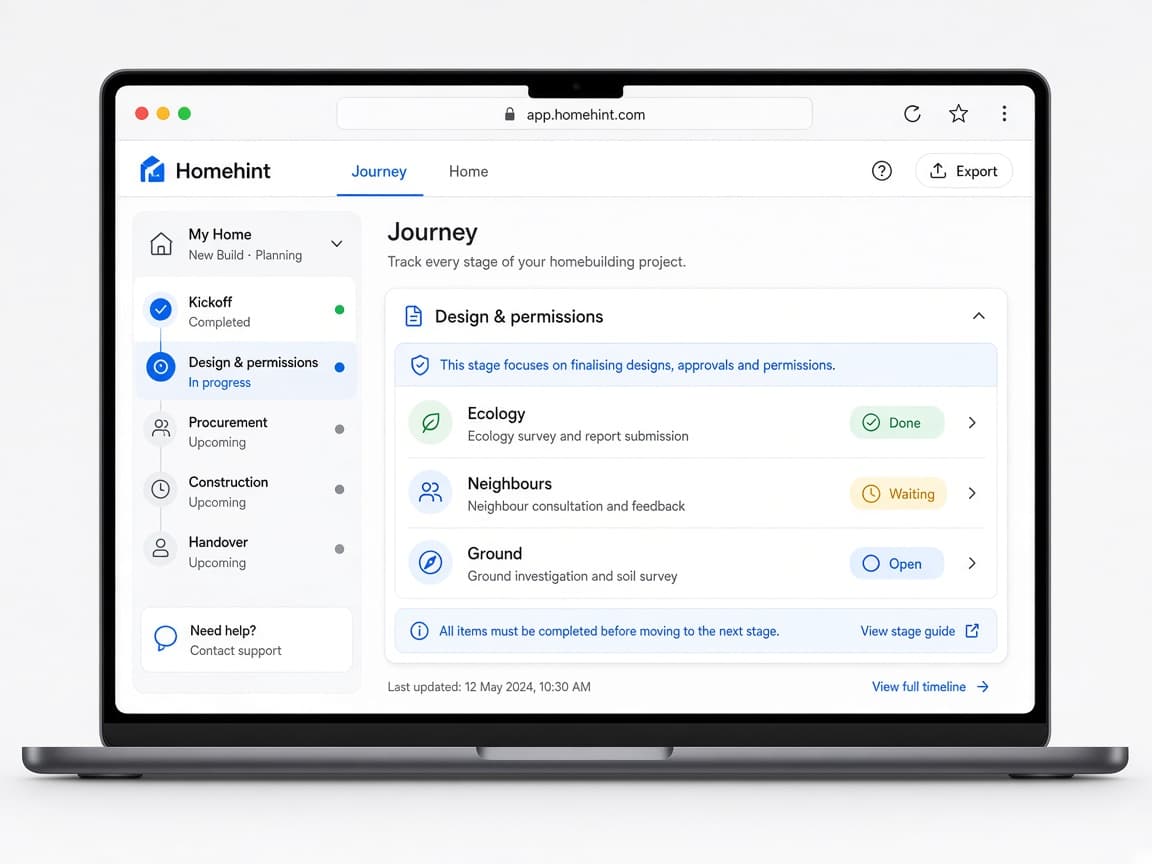Click "Neighbour consultation and feedback" text
Viewport: 1152px width, 864px height.
pyautogui.click(x=576, y=506)
